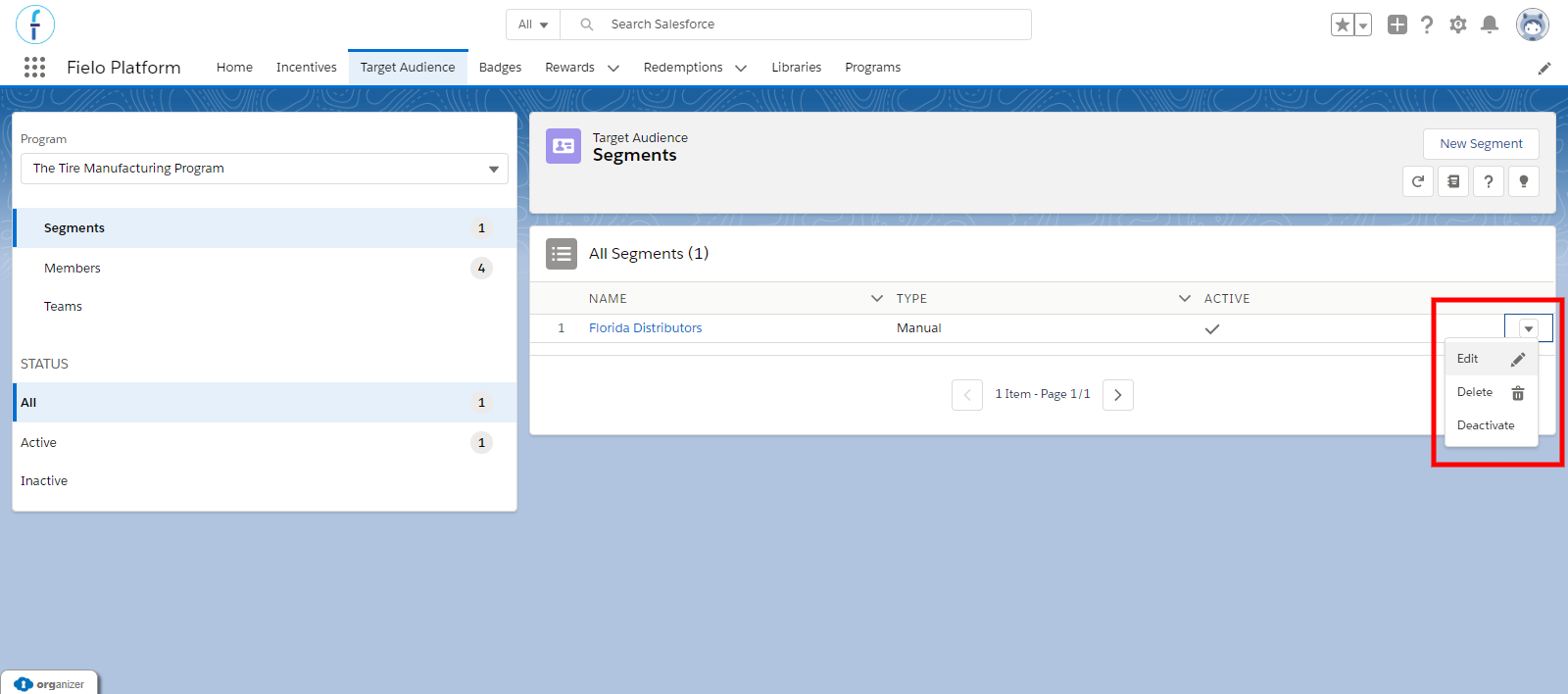Click the ACTIVE column header
1568x694 pixels.
[x=1227, y=299]
